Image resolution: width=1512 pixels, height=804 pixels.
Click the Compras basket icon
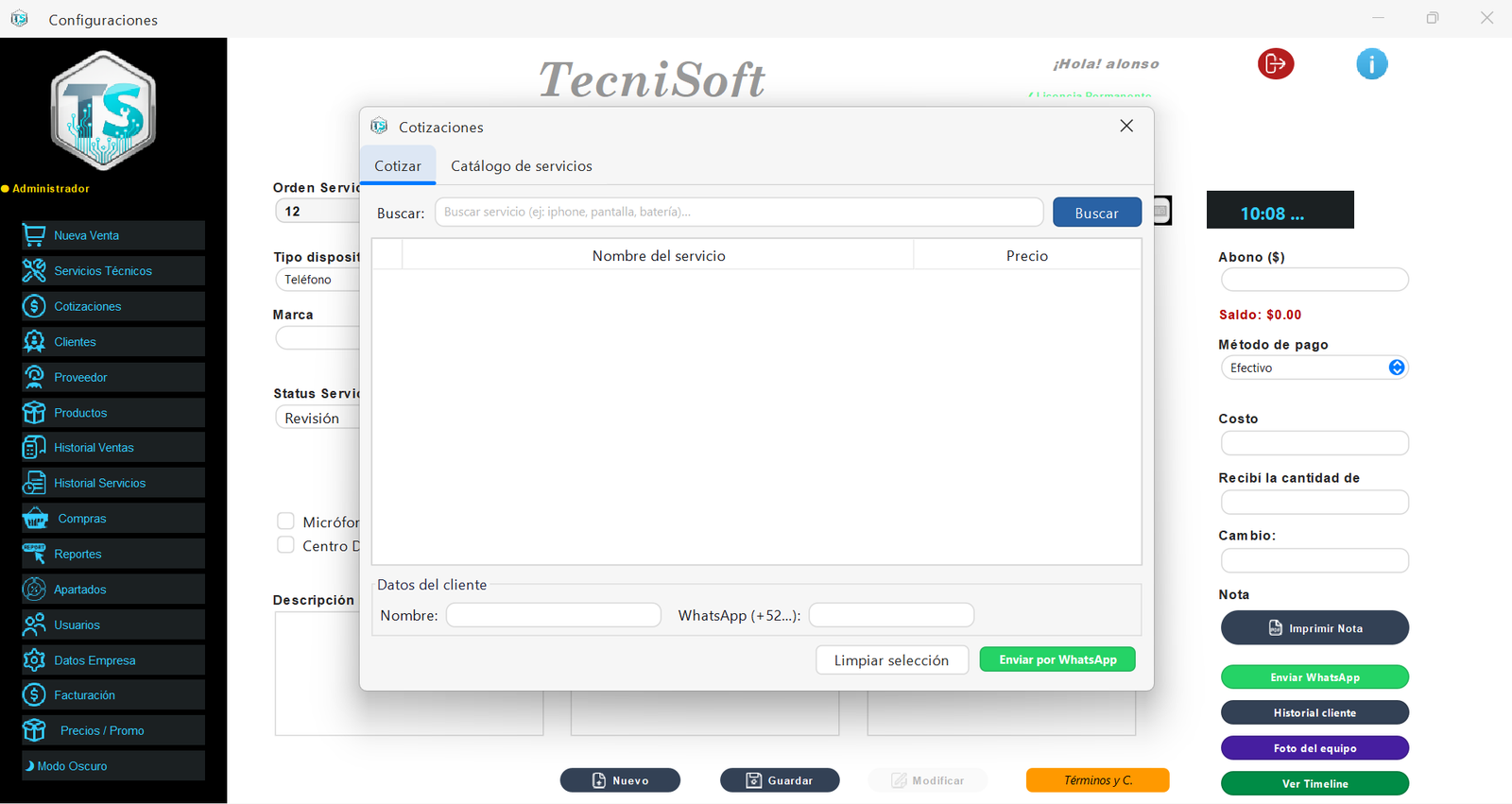[35, 519]
